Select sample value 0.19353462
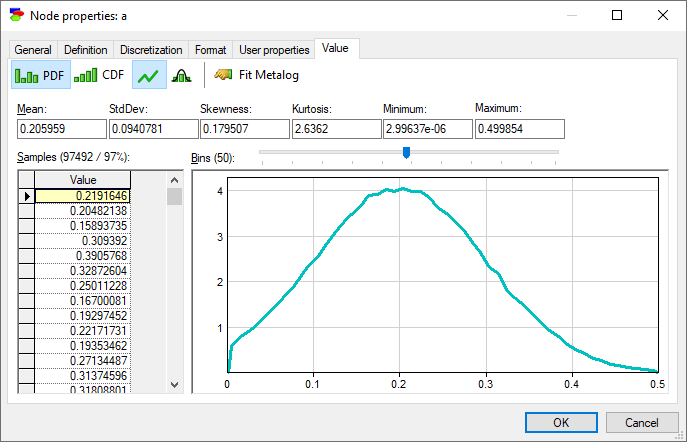 click(82, 346)
